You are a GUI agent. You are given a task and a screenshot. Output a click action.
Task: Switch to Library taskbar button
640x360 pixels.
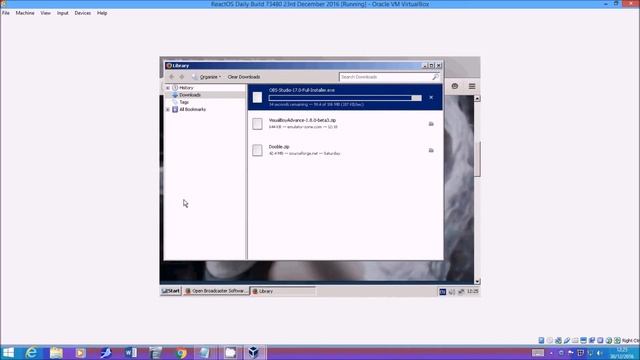coord(283,291)
